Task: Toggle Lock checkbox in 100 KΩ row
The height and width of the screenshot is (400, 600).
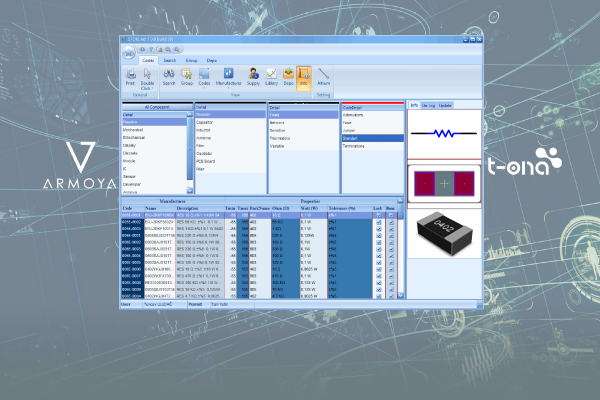Action: [378, 283]
